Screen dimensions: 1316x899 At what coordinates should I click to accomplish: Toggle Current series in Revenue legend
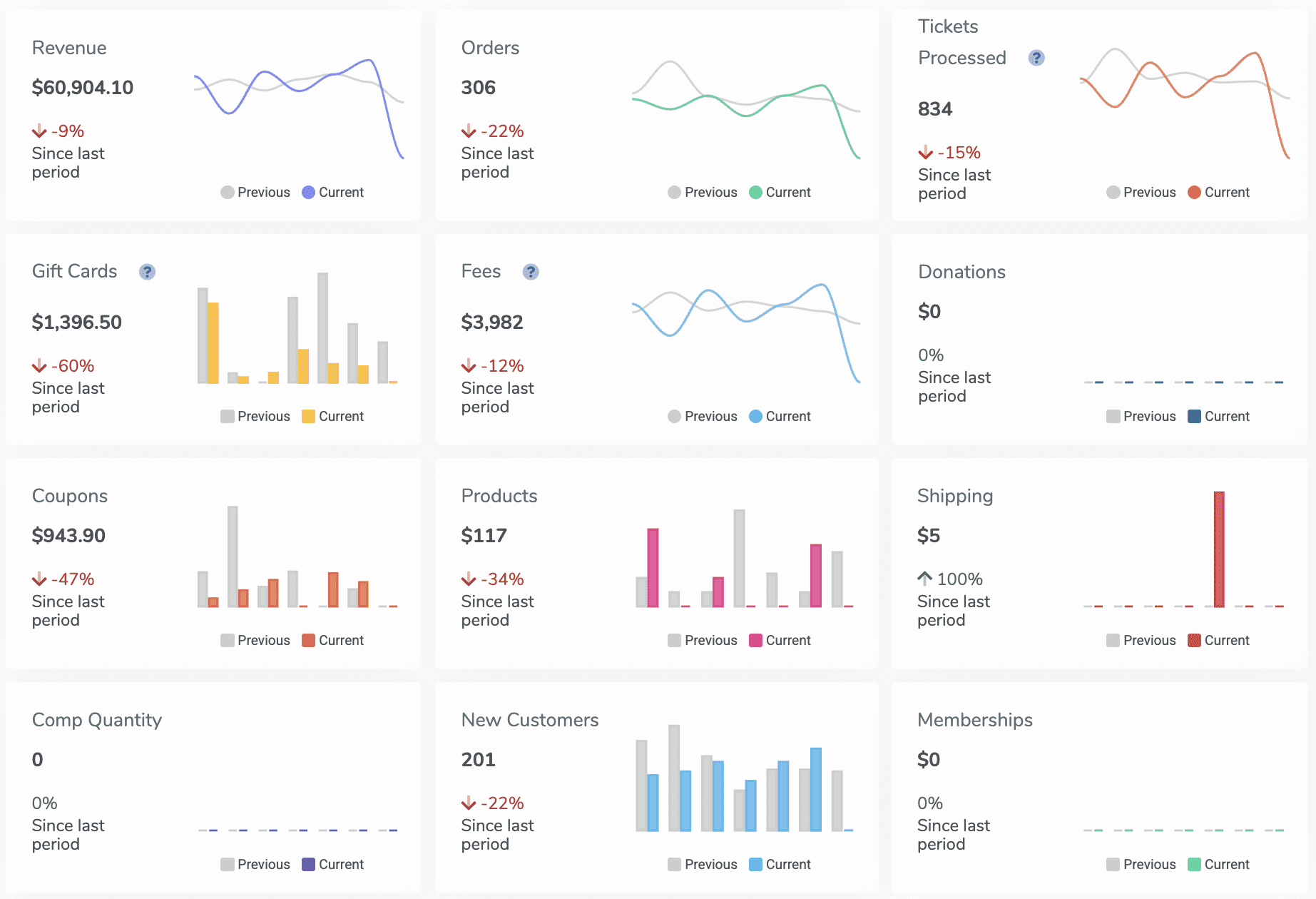333,193
